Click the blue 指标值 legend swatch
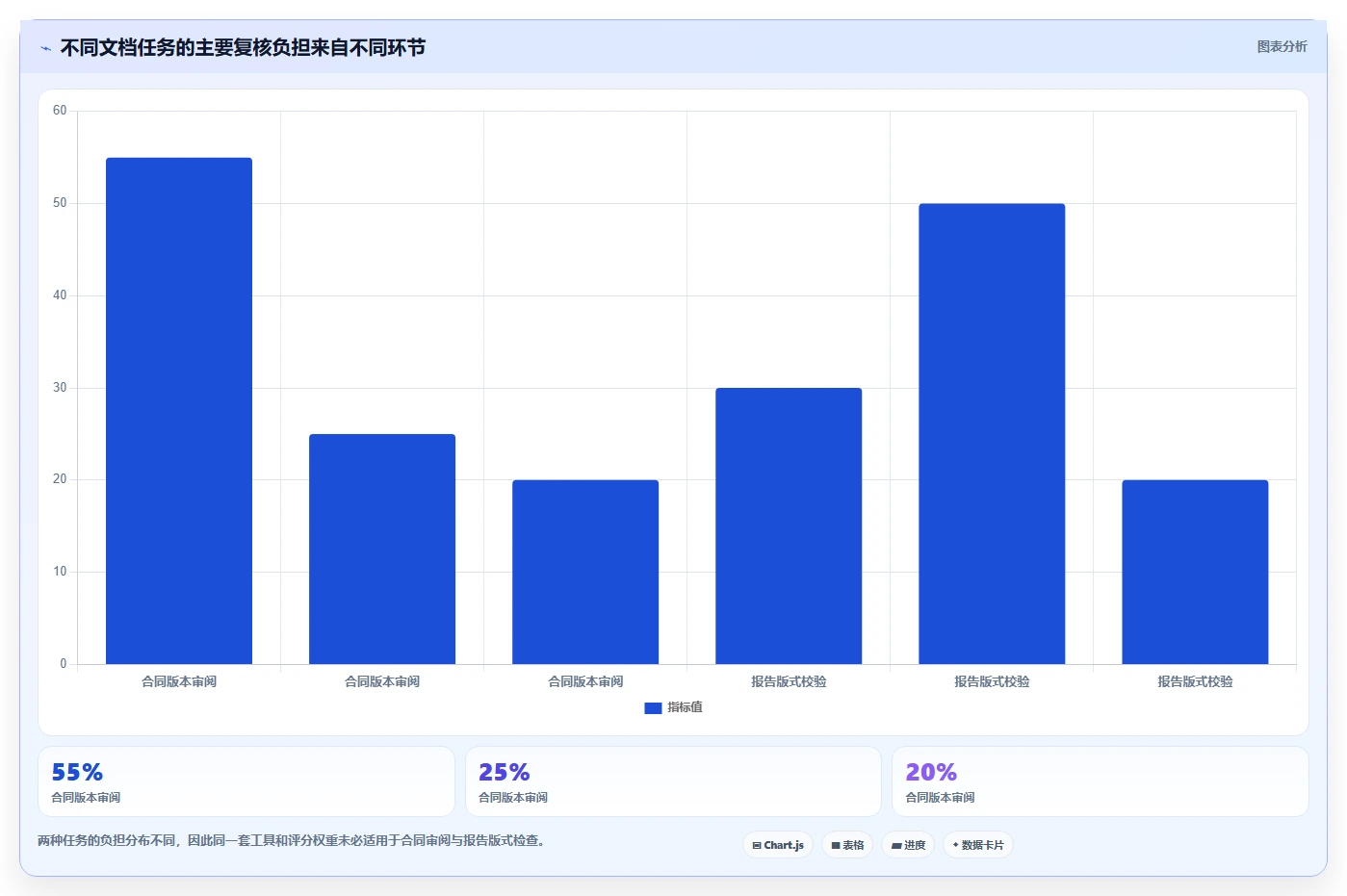1347x896 pixels. click(653, 708)
